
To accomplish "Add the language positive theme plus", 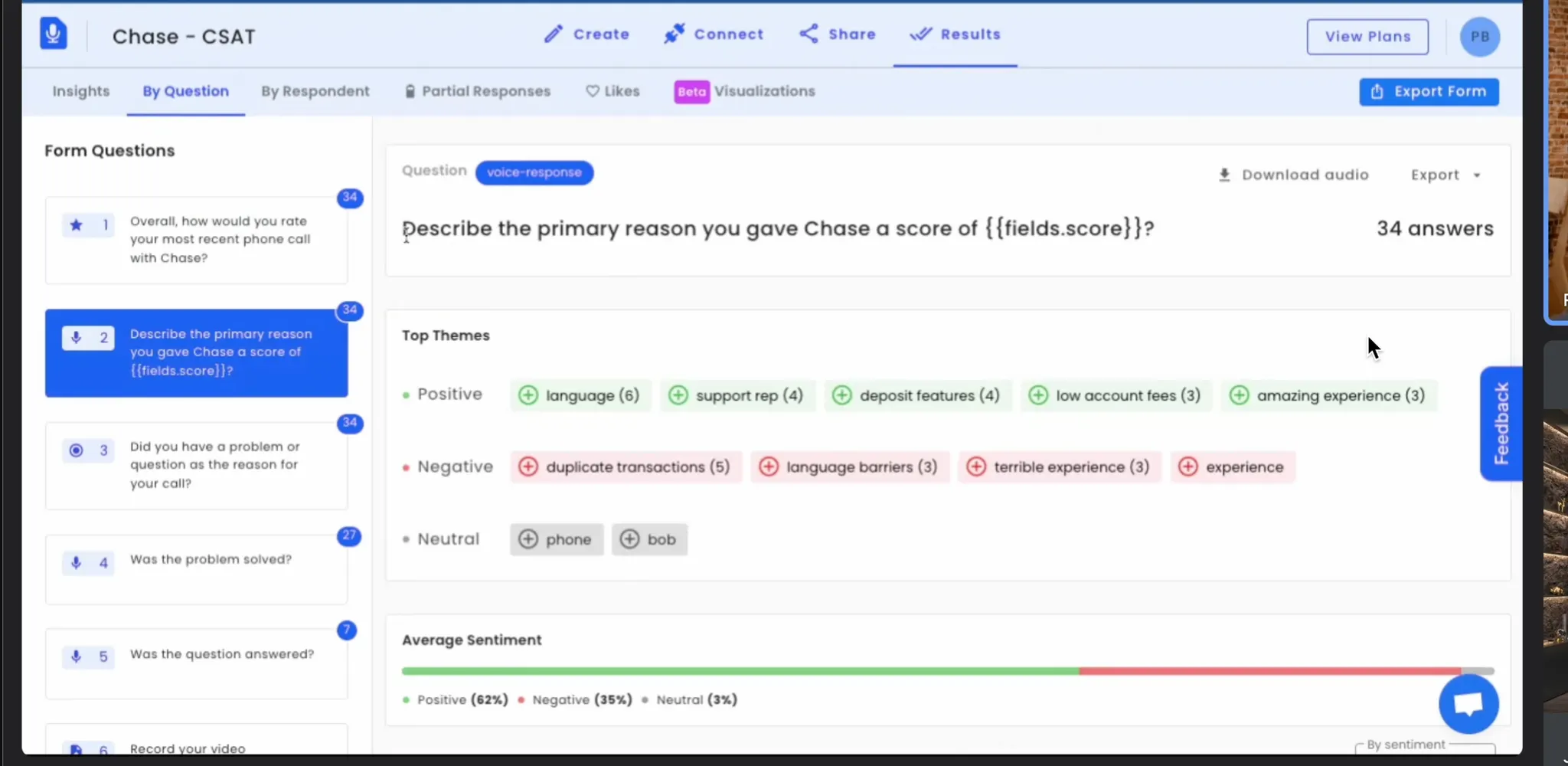I will tap(528, 395).
